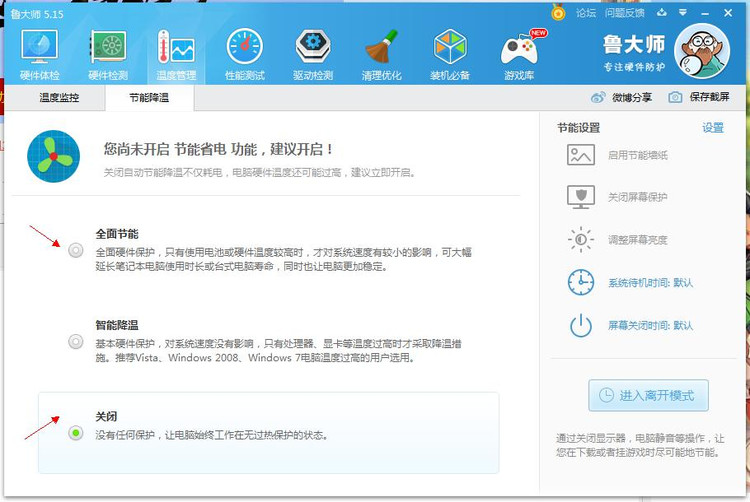750x502 pixels.
Task: Click the 启用节能墙纸 wallpaper picture icon
Action: (581, 155)
